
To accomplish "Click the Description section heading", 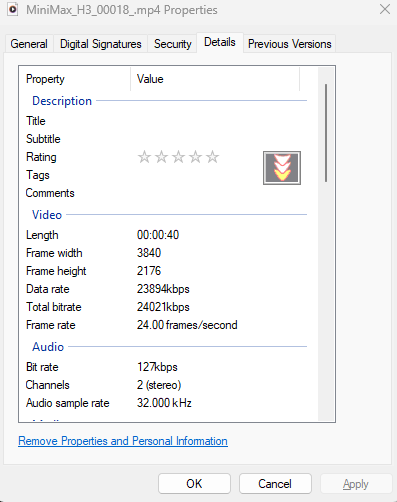I will tap(62, 101).
